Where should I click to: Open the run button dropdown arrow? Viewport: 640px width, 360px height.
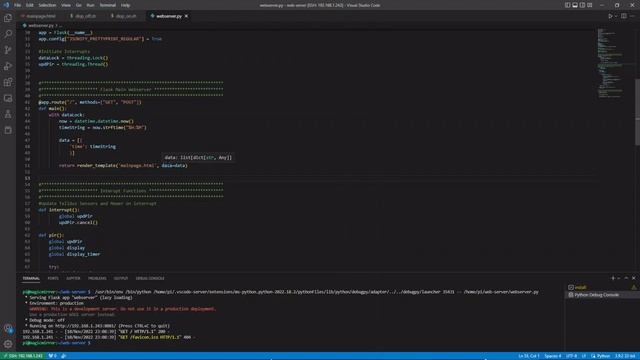pyautogui.click(x=616, y=16)
